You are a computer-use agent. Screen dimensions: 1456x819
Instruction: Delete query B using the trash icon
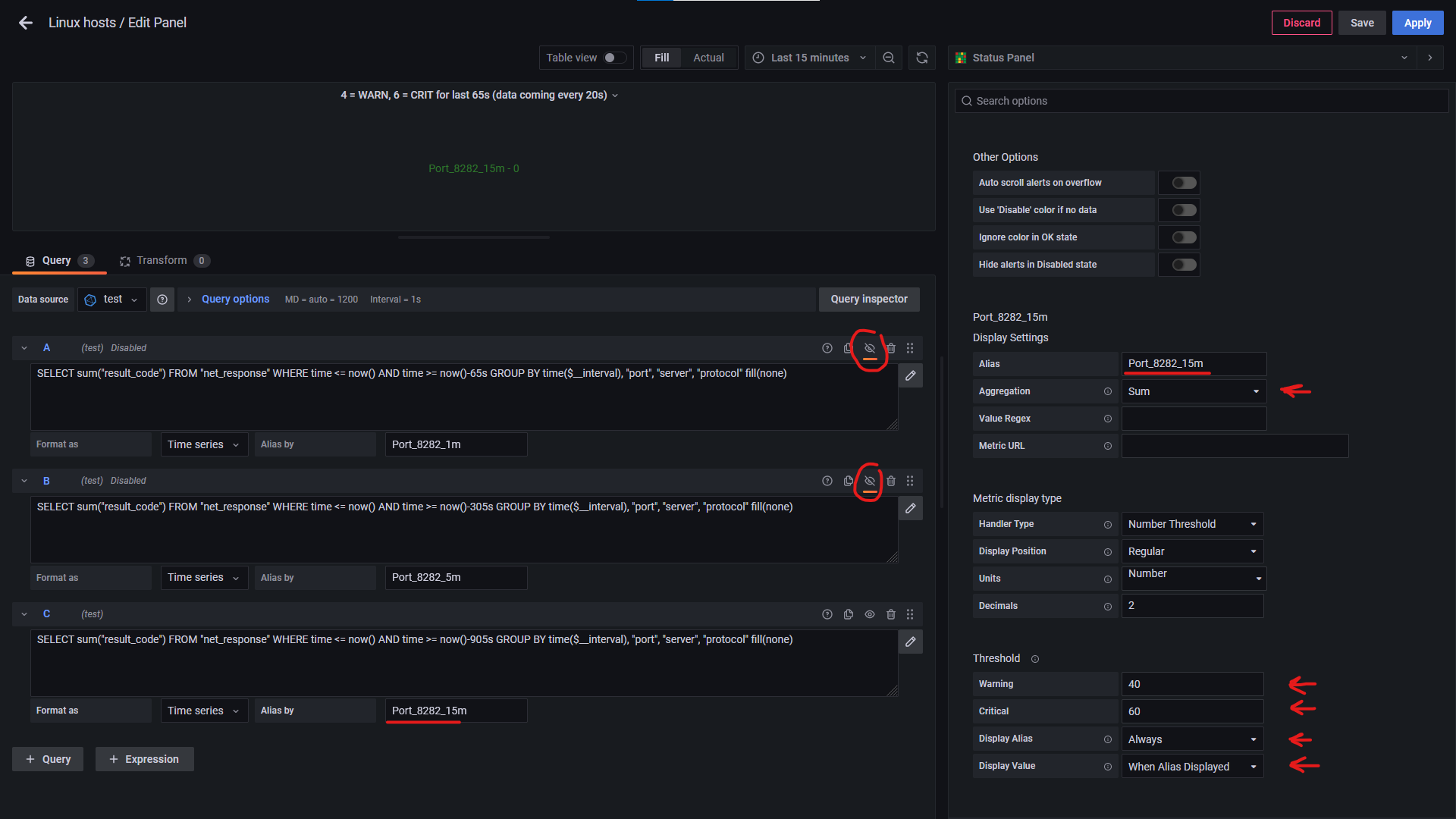click(891, 481)
